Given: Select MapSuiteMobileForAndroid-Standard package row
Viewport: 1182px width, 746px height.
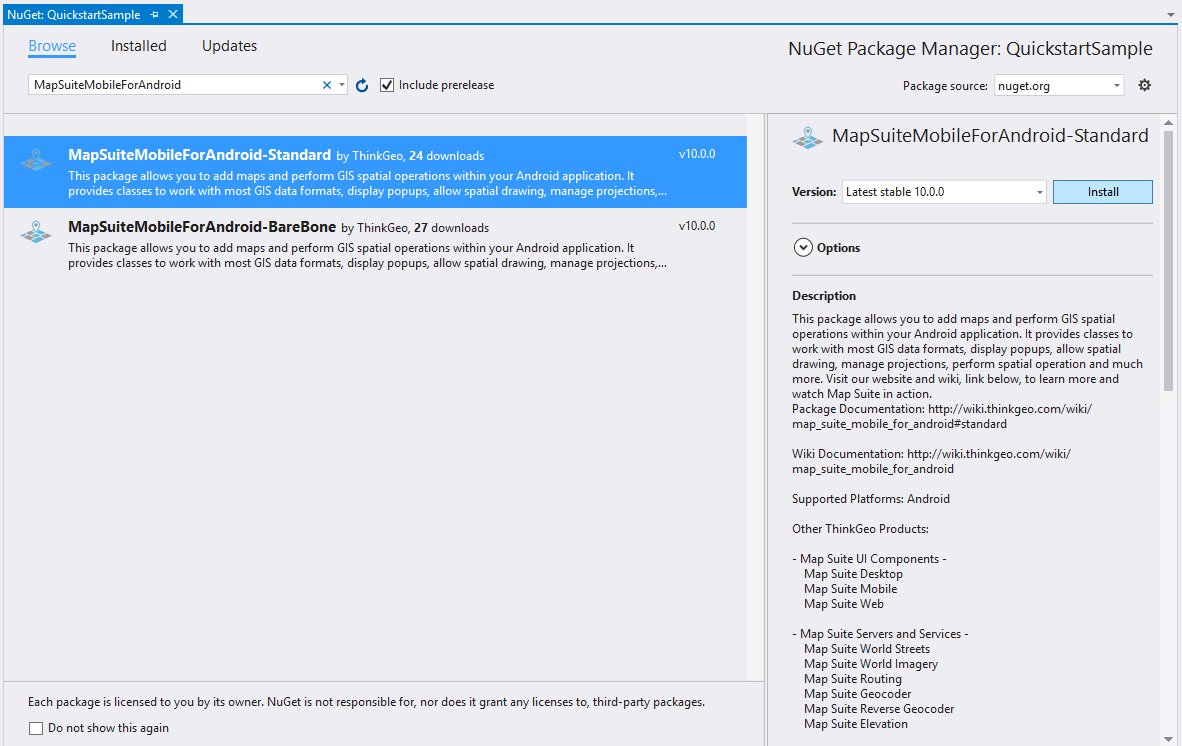Looking at the screenshot, I should [x=375, y=172].
